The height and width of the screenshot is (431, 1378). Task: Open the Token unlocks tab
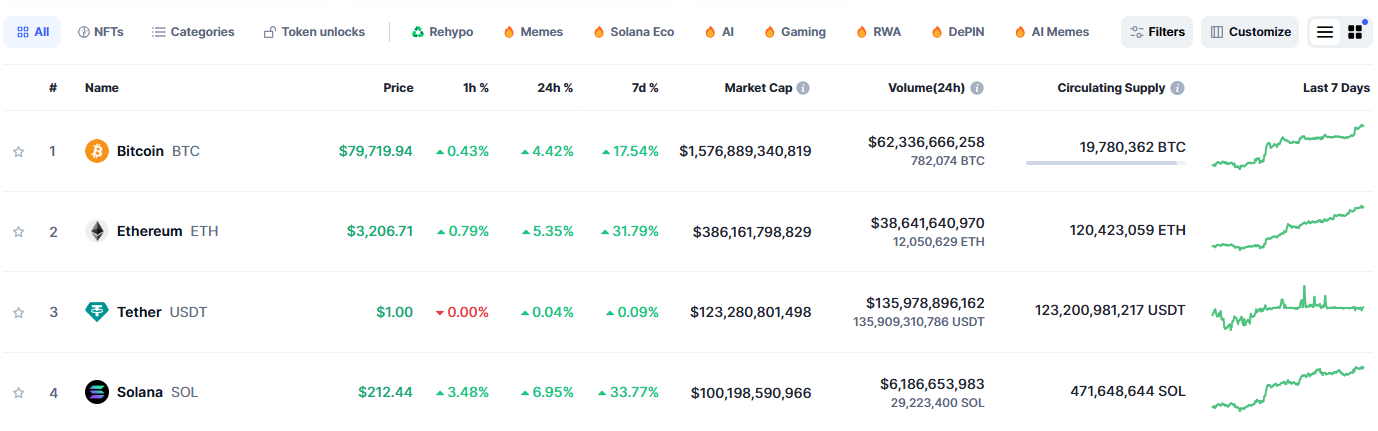(314, 32)
